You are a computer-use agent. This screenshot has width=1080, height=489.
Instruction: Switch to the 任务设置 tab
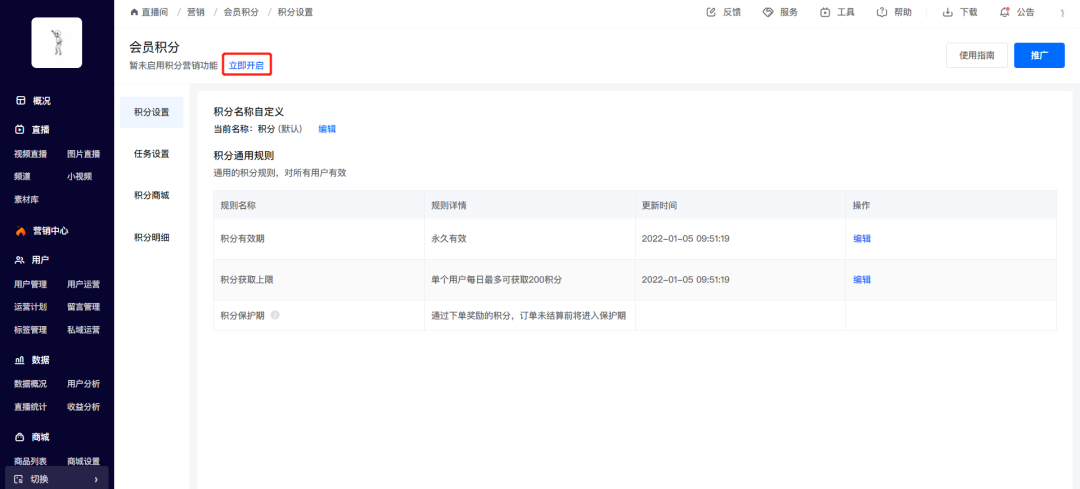pyautogui.click(x=151, y=154)
